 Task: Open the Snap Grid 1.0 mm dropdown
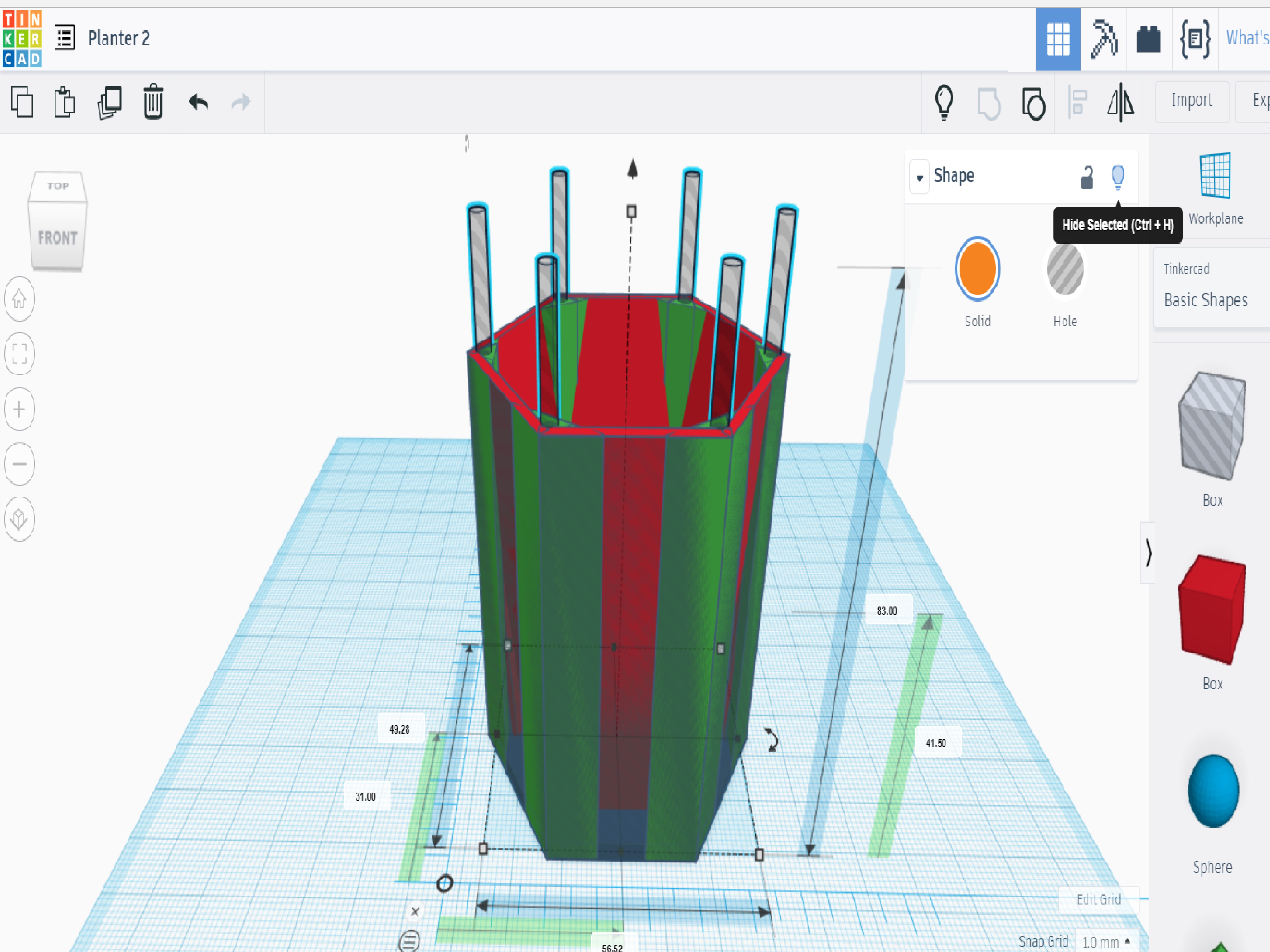click(1106, 942)
